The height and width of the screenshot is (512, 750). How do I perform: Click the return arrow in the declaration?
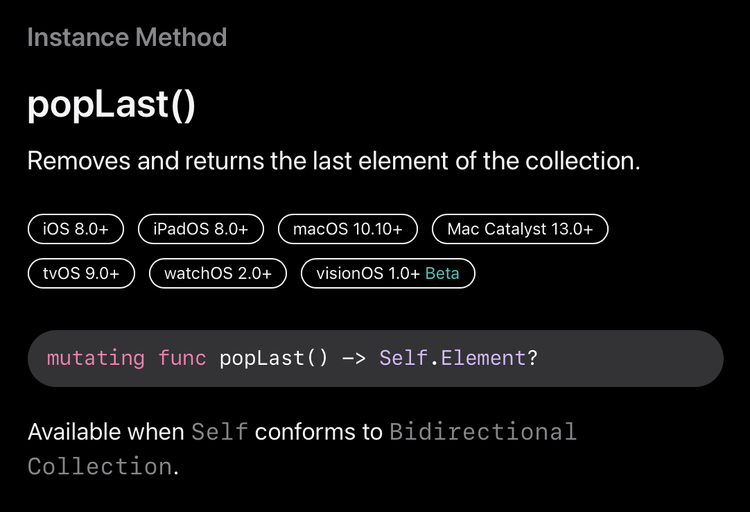354,358
